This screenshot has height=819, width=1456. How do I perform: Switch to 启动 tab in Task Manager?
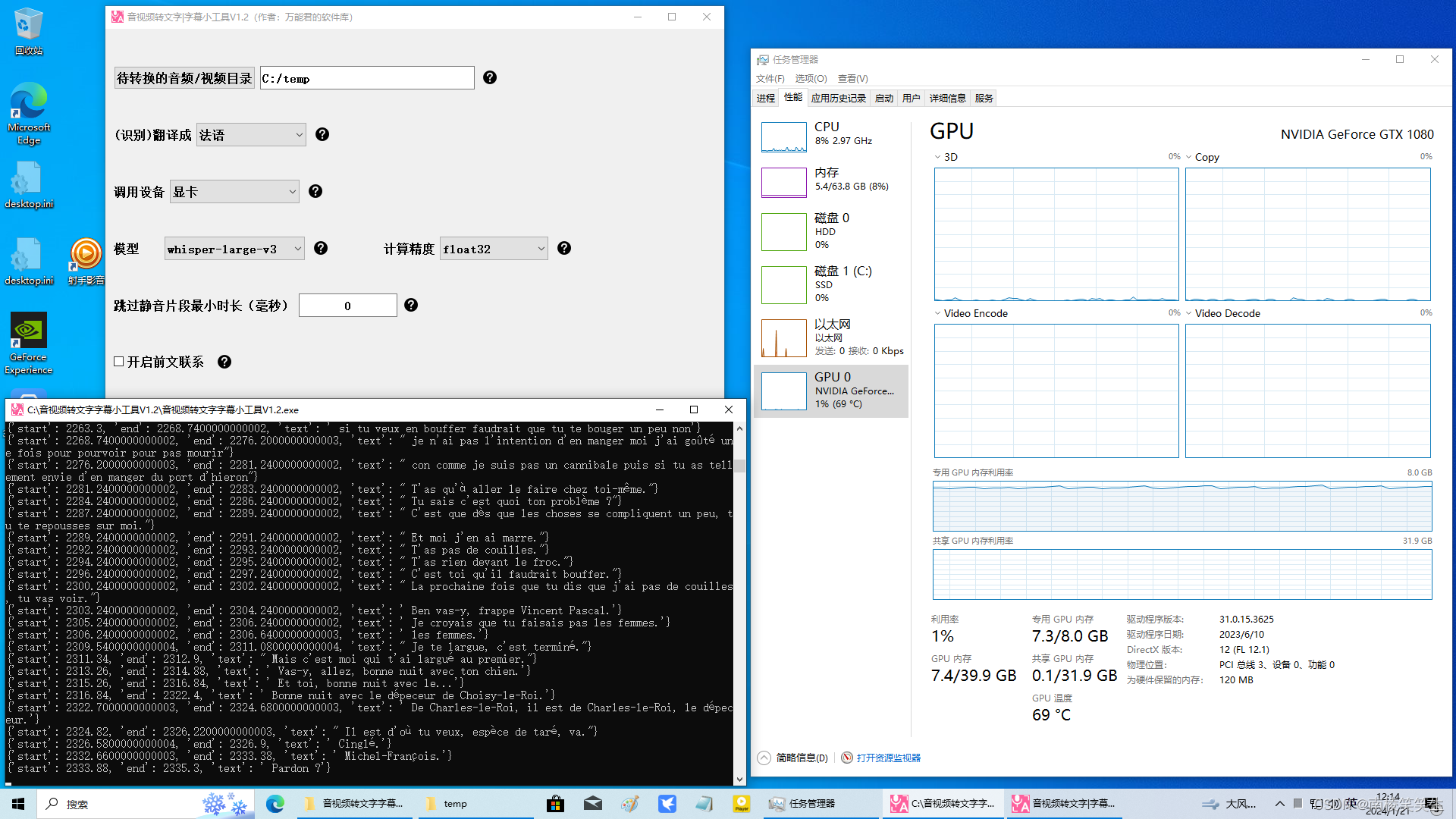tap(884, 98)
